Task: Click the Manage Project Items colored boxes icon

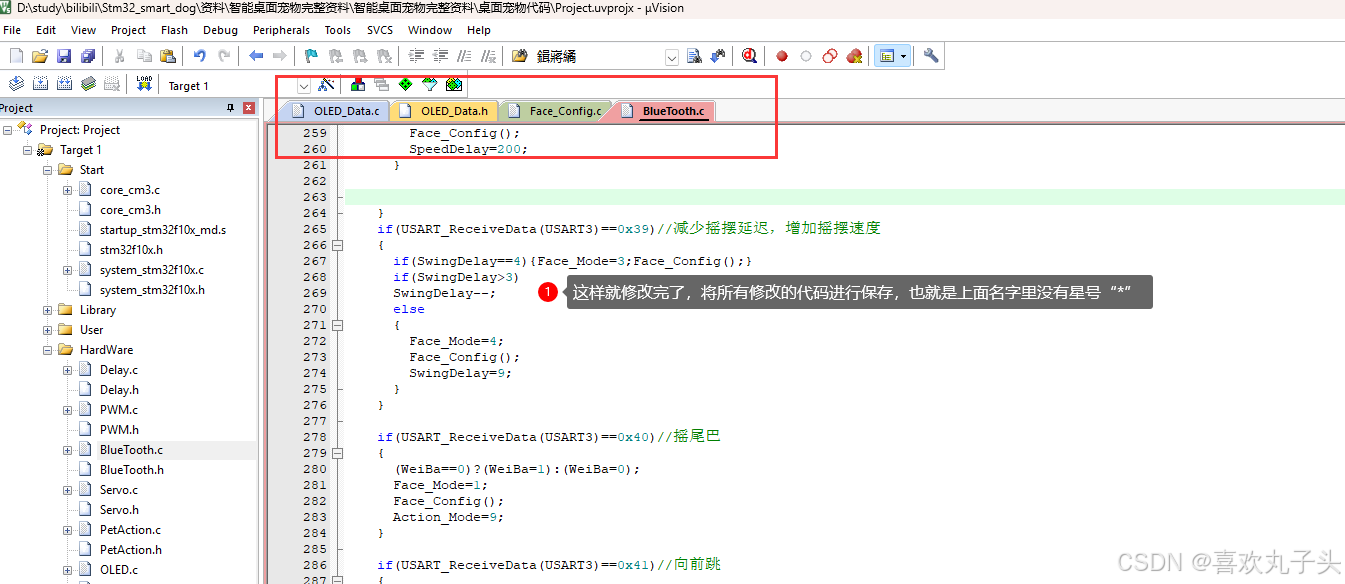Action: (357, 85)
